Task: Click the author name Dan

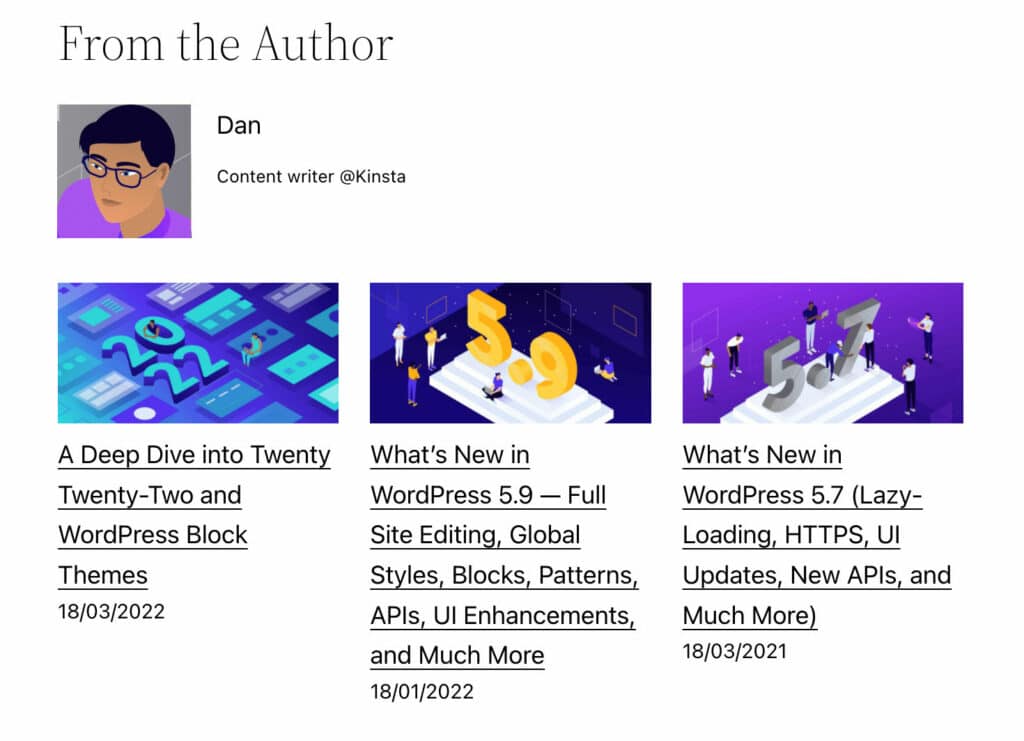Action: (240, 126)
